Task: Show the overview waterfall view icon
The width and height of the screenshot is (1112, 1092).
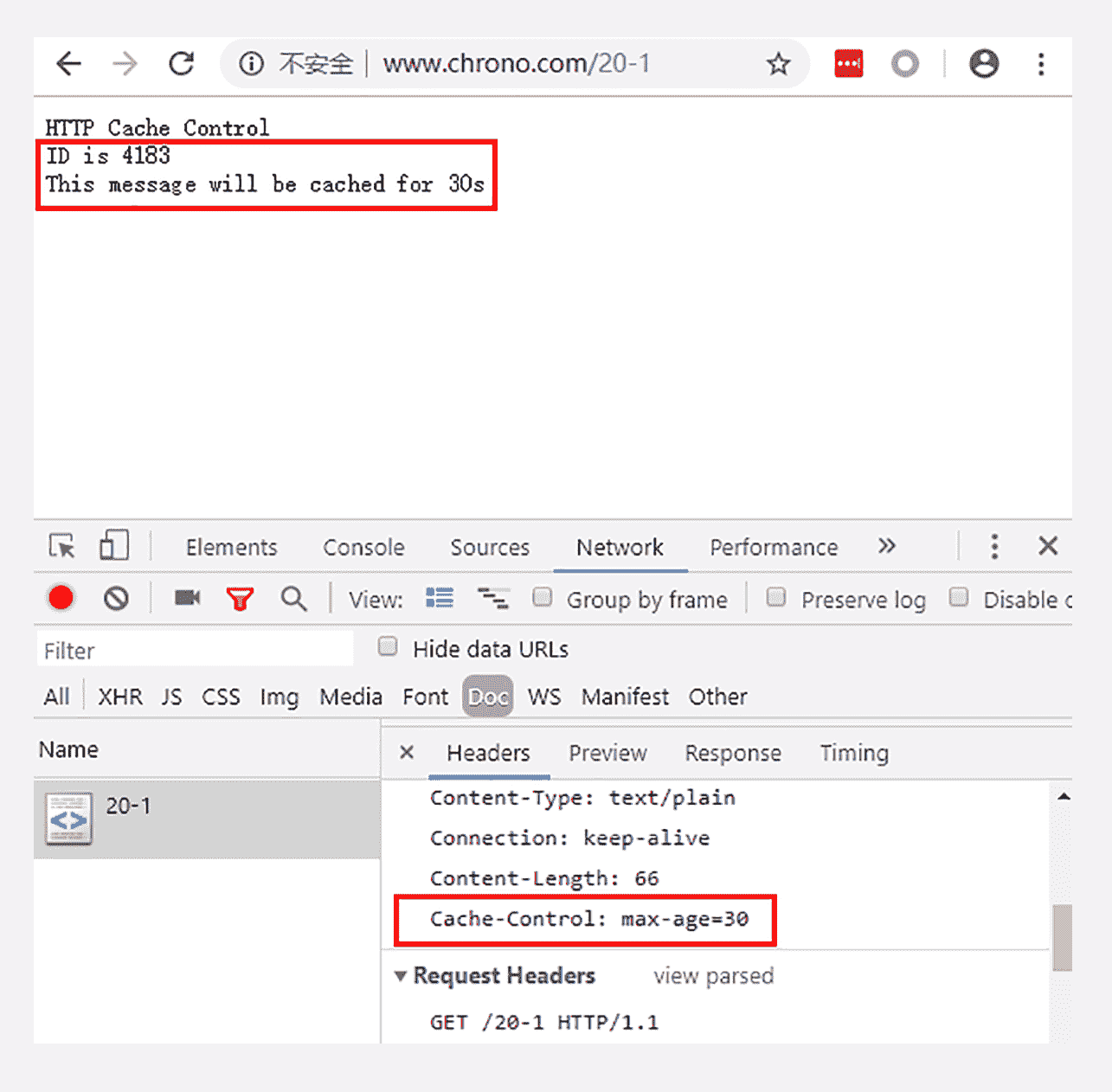Action: coord(493,598)
